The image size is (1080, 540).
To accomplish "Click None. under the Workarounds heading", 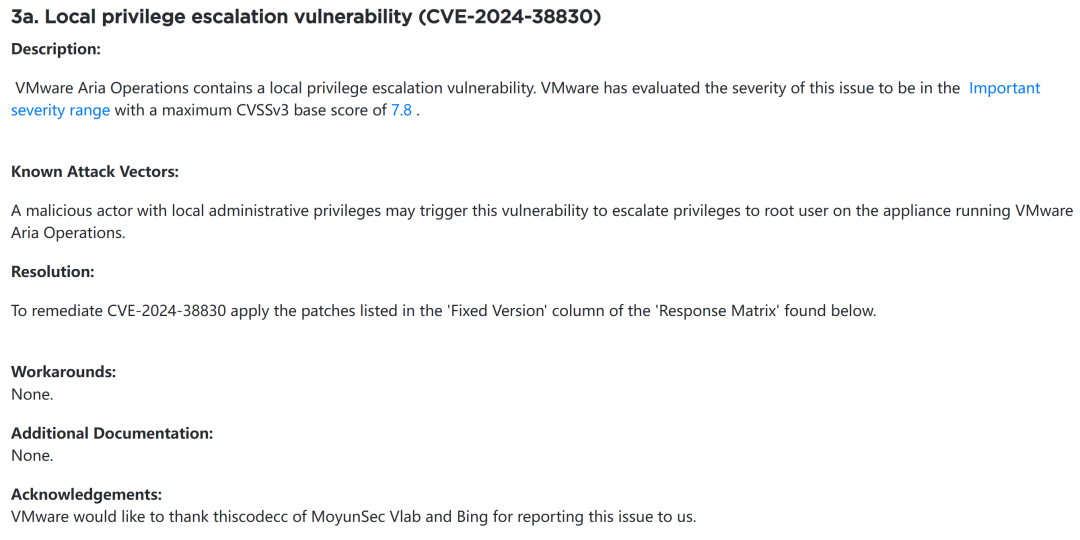I will tap(32, 394).
